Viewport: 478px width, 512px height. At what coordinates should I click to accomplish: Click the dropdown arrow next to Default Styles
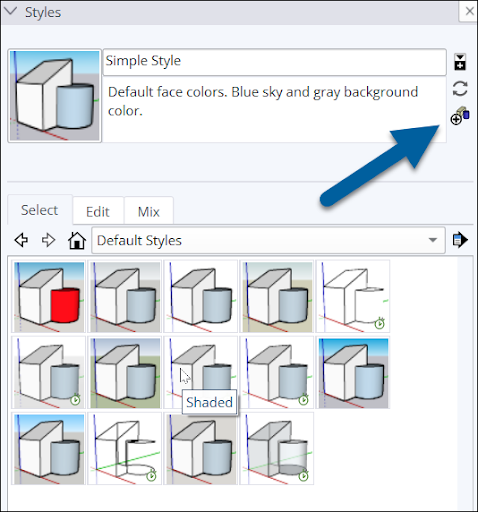click(433, 240)
